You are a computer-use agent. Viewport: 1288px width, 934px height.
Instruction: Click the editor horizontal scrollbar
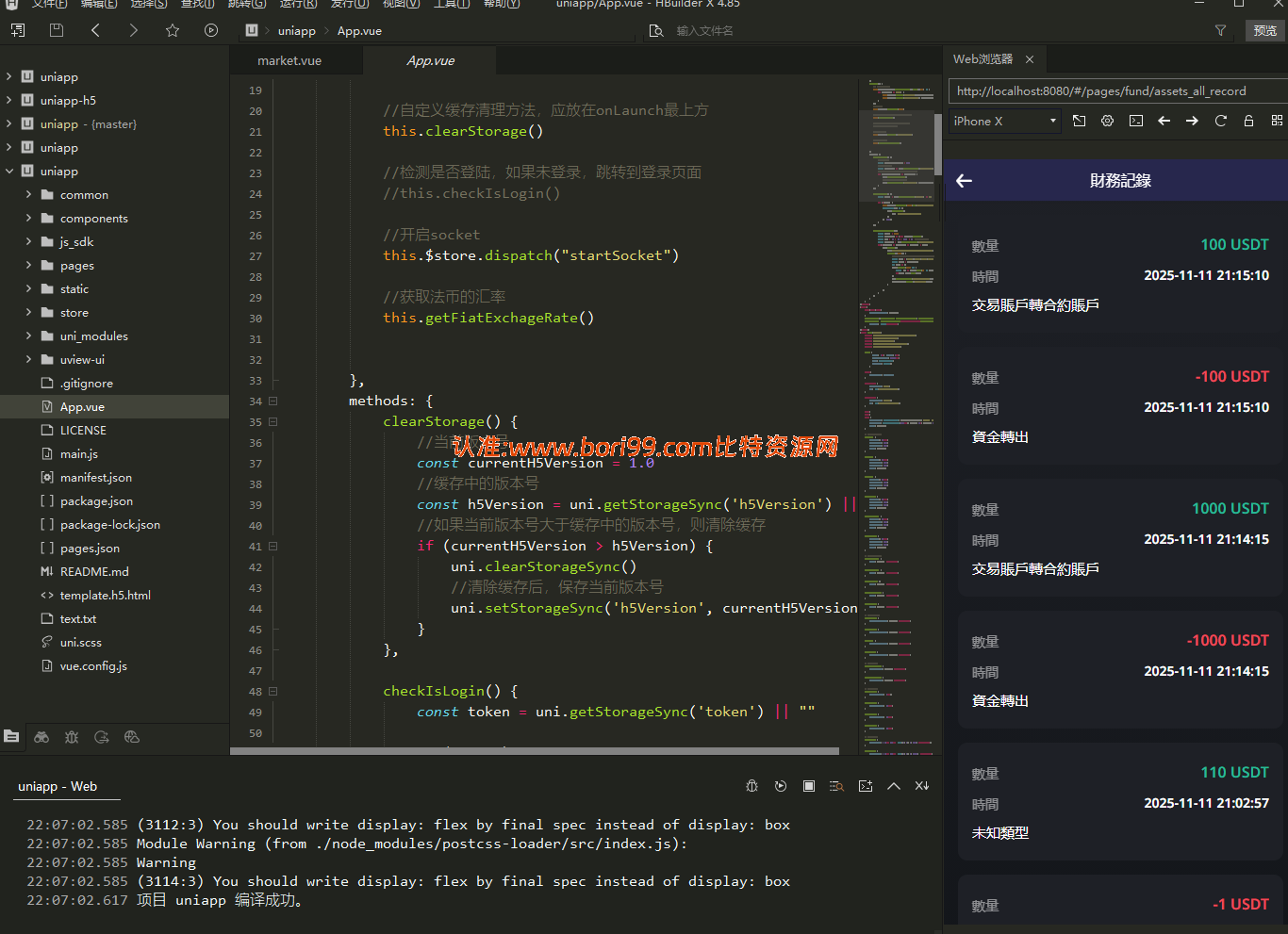click(535, 751)
